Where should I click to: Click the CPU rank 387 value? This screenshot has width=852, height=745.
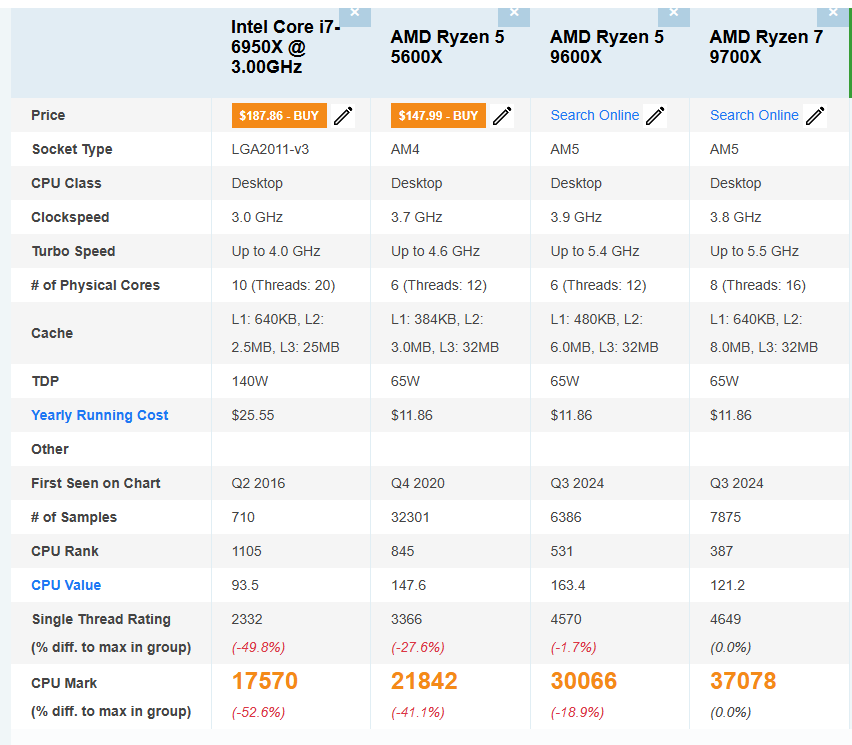pyautogui.click(x=722, y=552)
